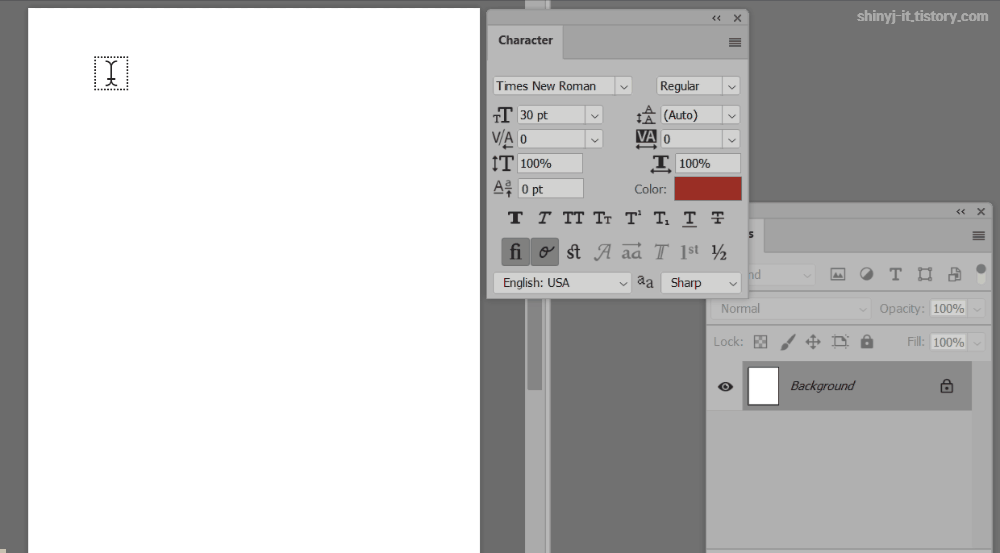Viewport: 1000px width, 553px height.
Task: Open the Normal blend mode dropdown
Action: (791, 309)
